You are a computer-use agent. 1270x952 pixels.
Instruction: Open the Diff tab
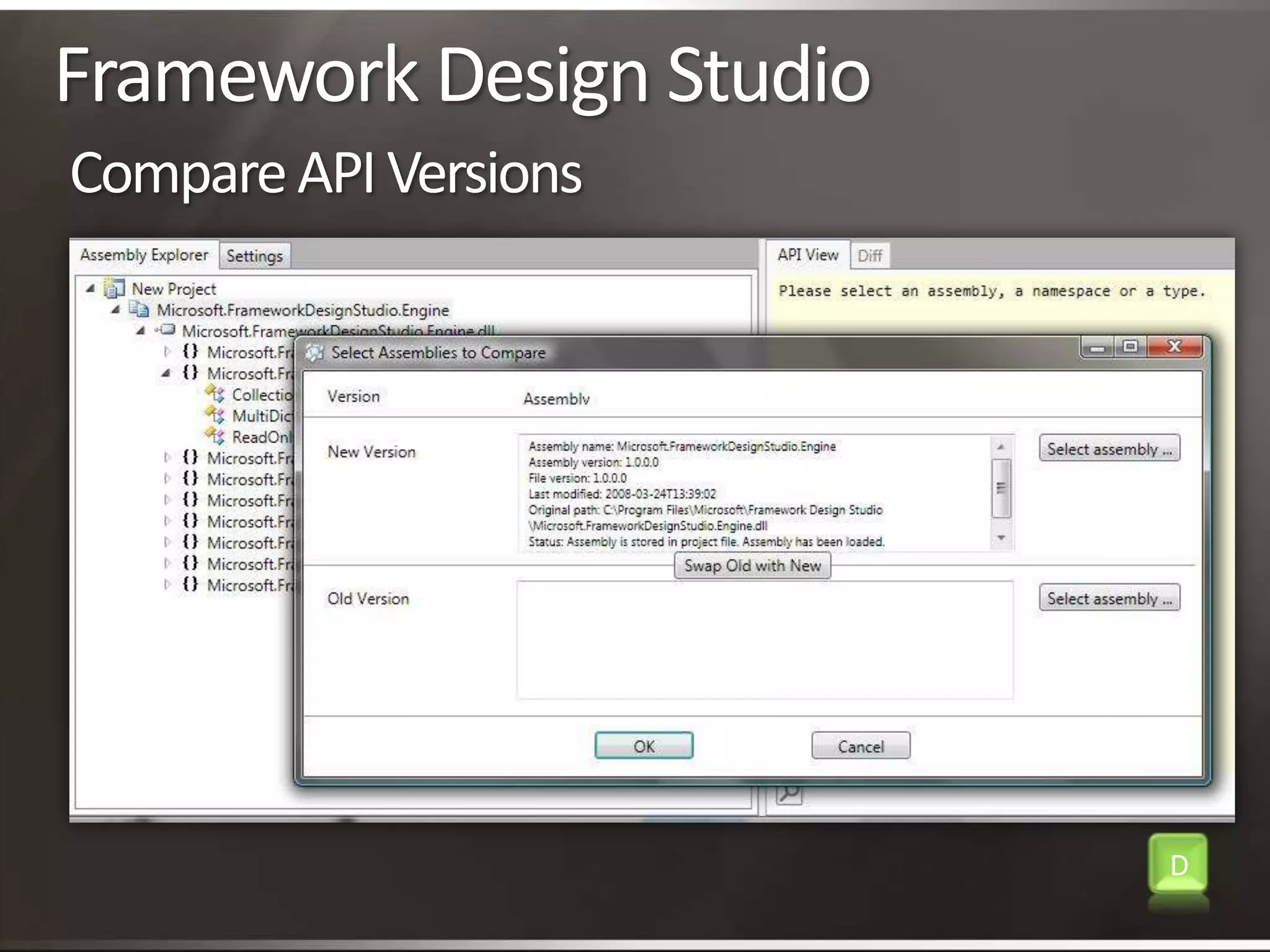(x=870, y=256)
